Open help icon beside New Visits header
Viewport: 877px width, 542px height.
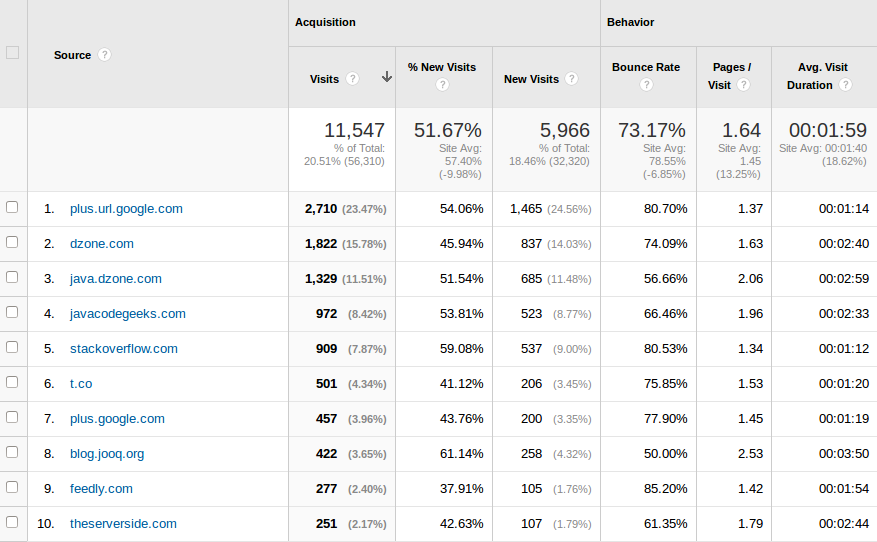[x=571, y=79]
